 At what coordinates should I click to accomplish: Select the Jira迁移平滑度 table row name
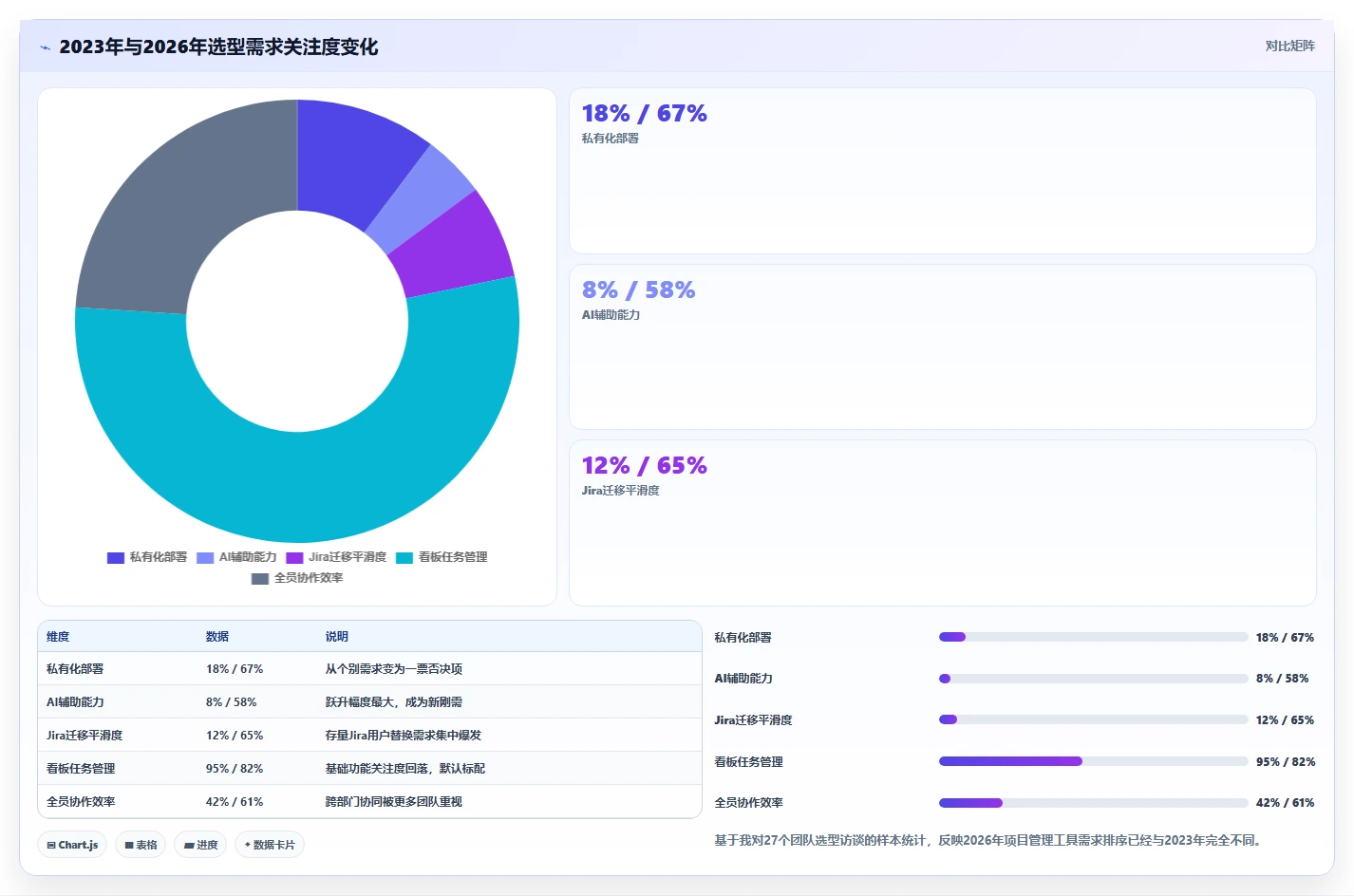[x=85, y=736]
